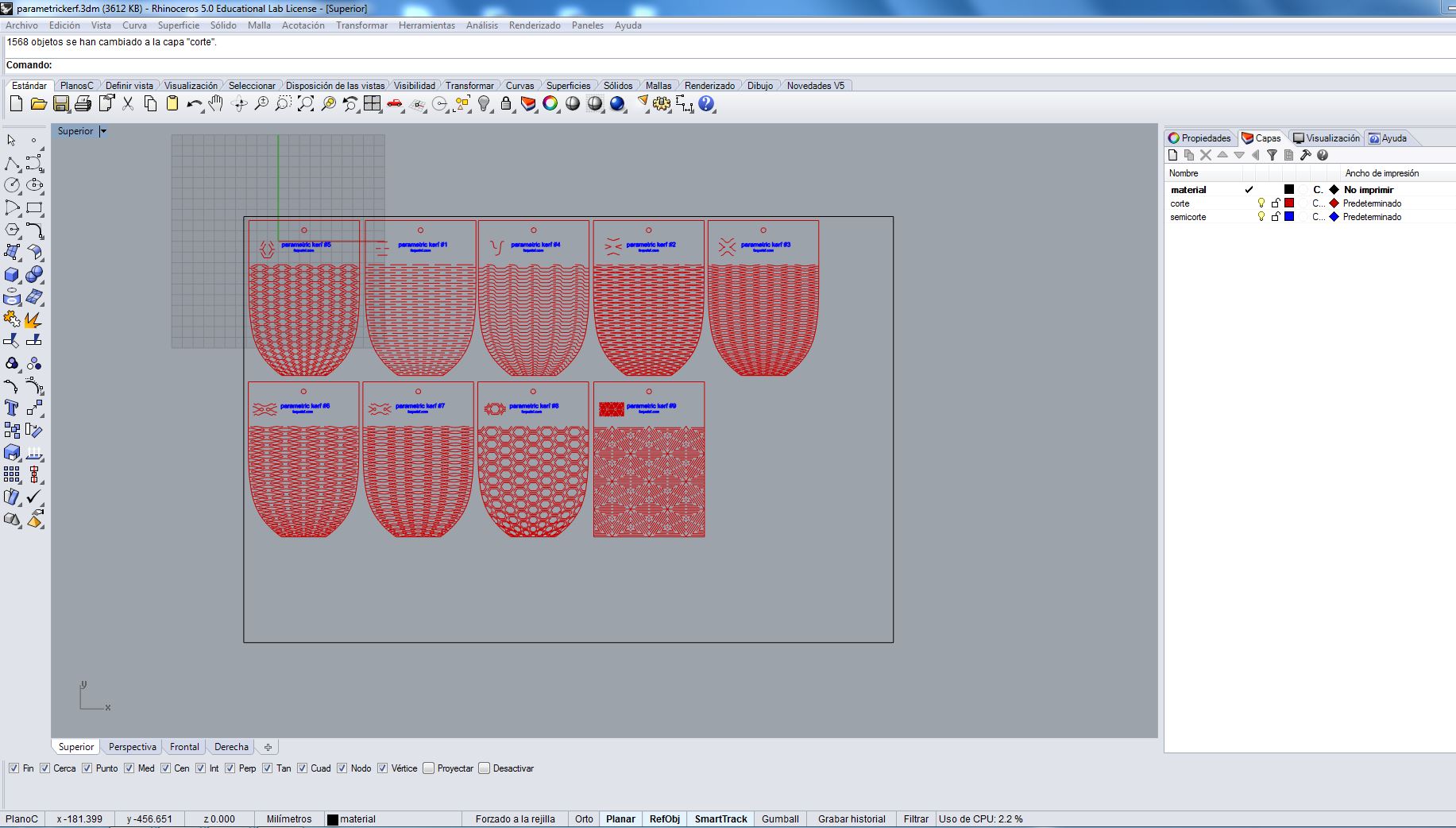Toggle the Punto osnap checkbox
The image size is (1456, 828).
coord(87,768)
